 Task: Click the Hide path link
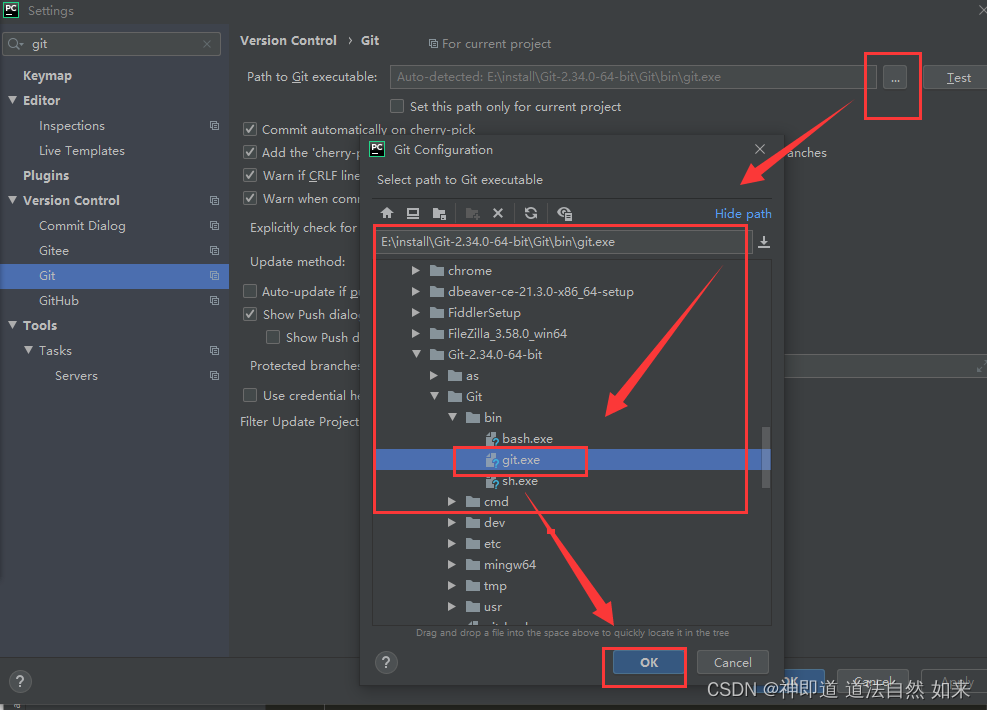pos(743,213)
